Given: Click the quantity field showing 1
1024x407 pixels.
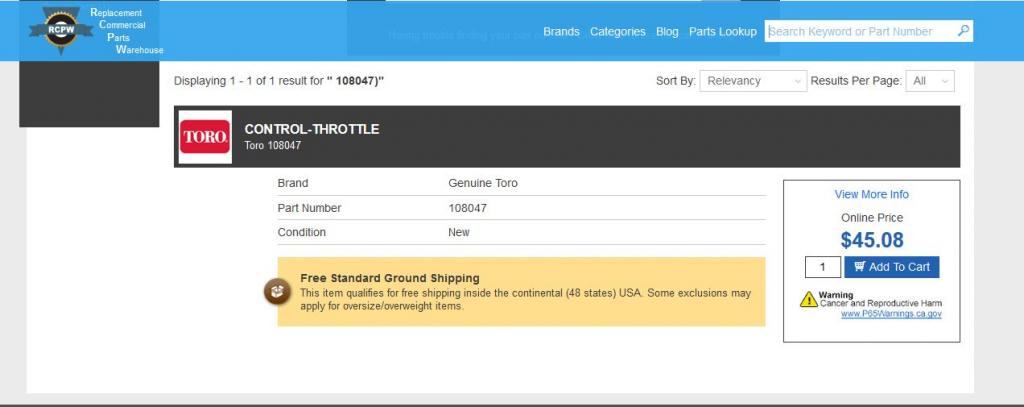Looking at the screenshot, I should (x=822, y=267).
